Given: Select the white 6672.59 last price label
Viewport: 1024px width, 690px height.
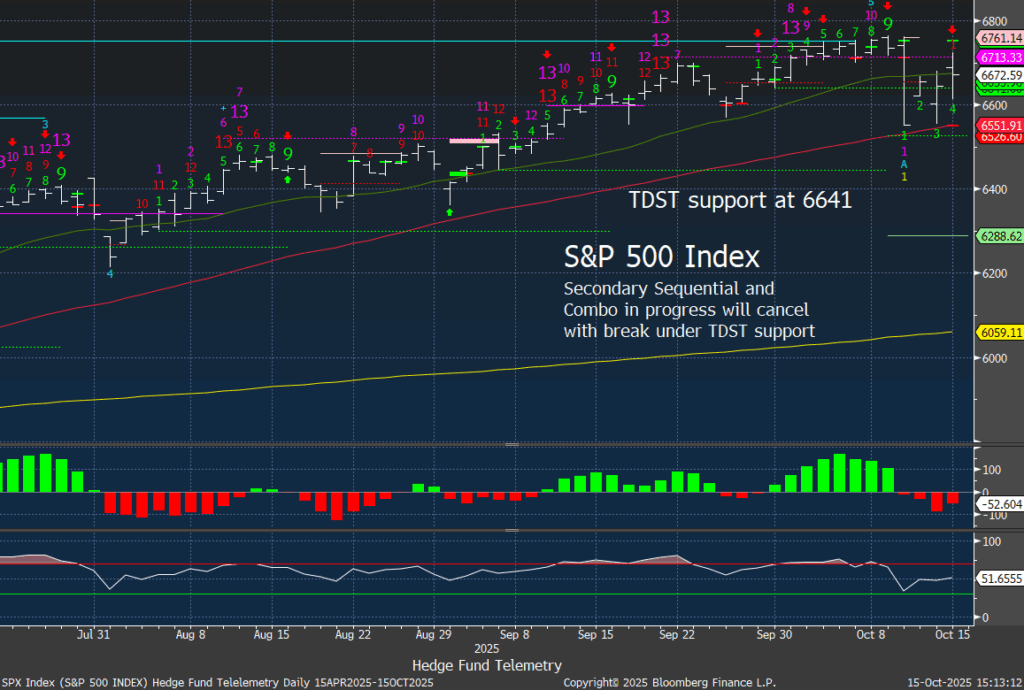Looking at the screenshot, I should 1000,75.
